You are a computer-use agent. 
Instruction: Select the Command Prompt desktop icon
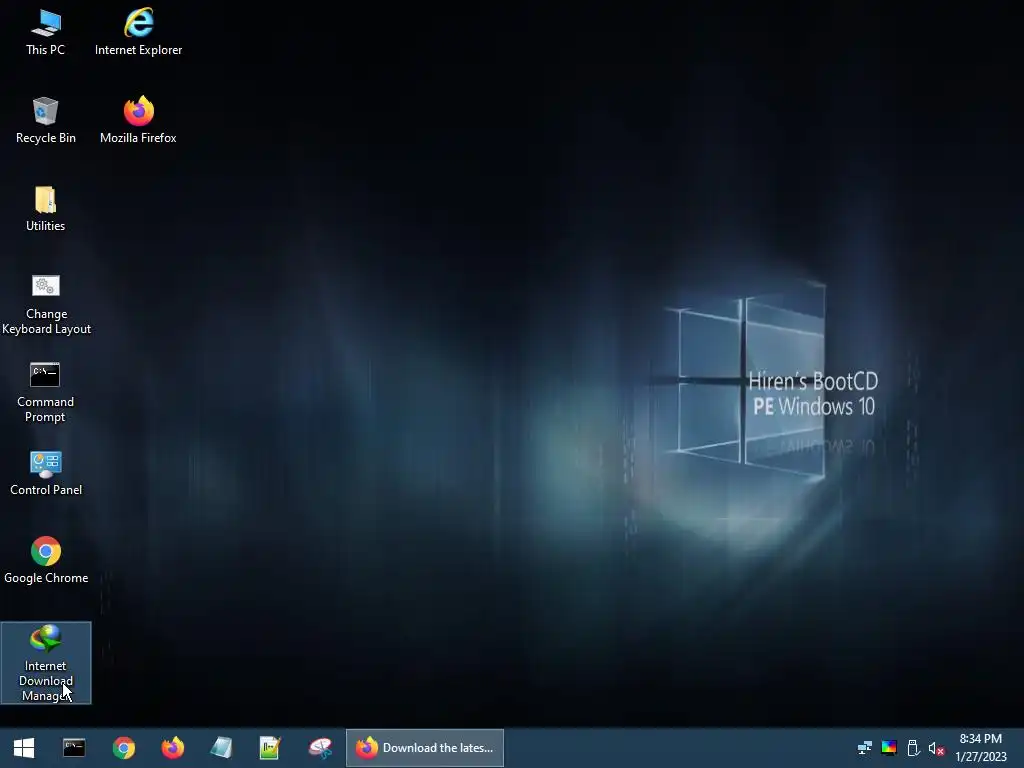pos(46,393)
